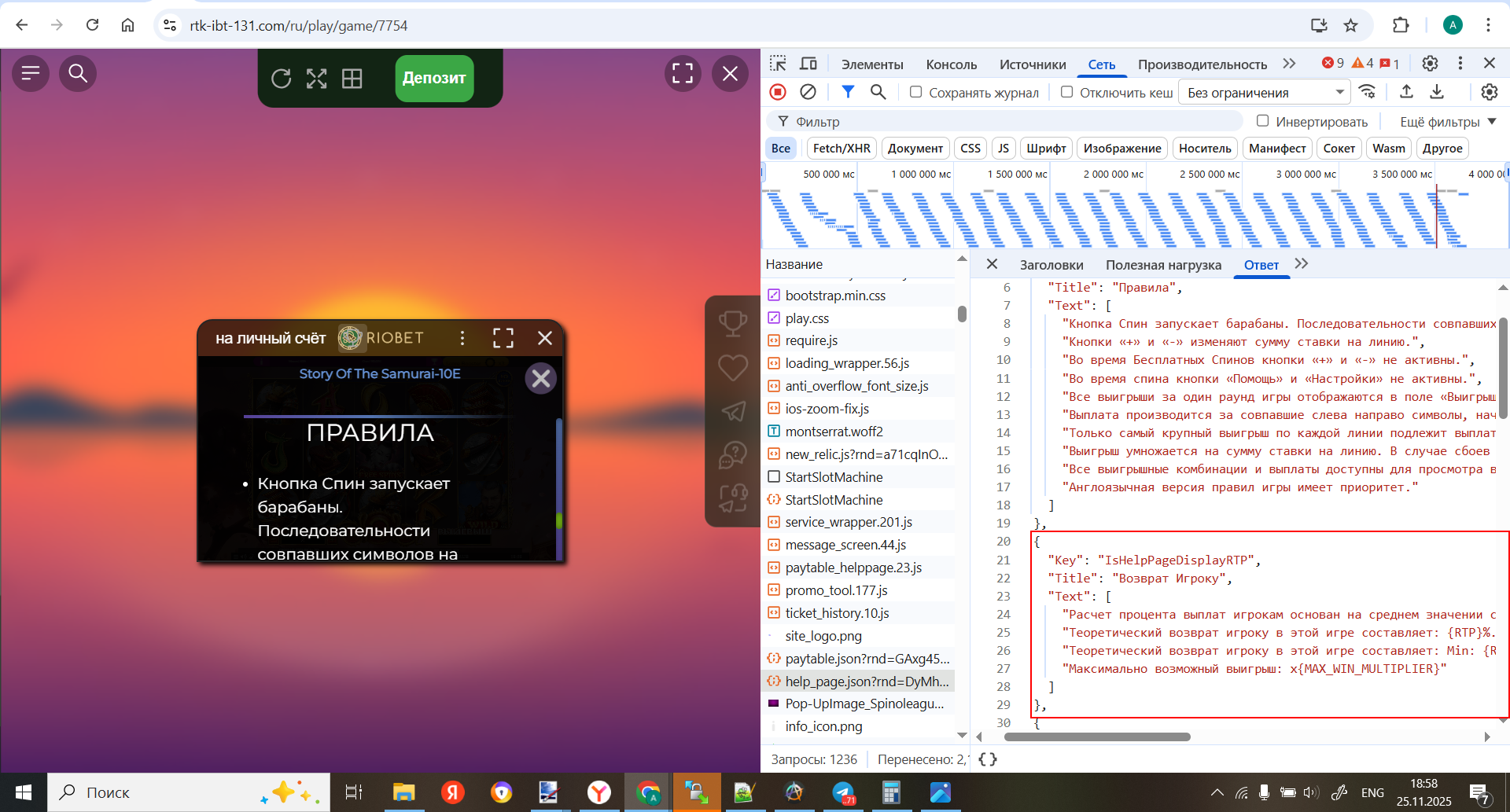Toggle device toolbar emulation icon
1510x812 pixels.
point(808,64)
